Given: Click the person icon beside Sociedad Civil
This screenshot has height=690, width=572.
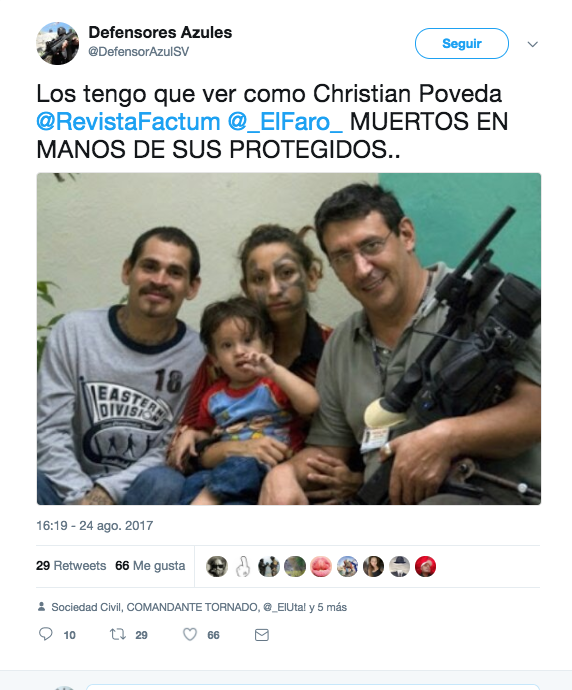Looking at the screenshot, I should (x=41, y=607).
